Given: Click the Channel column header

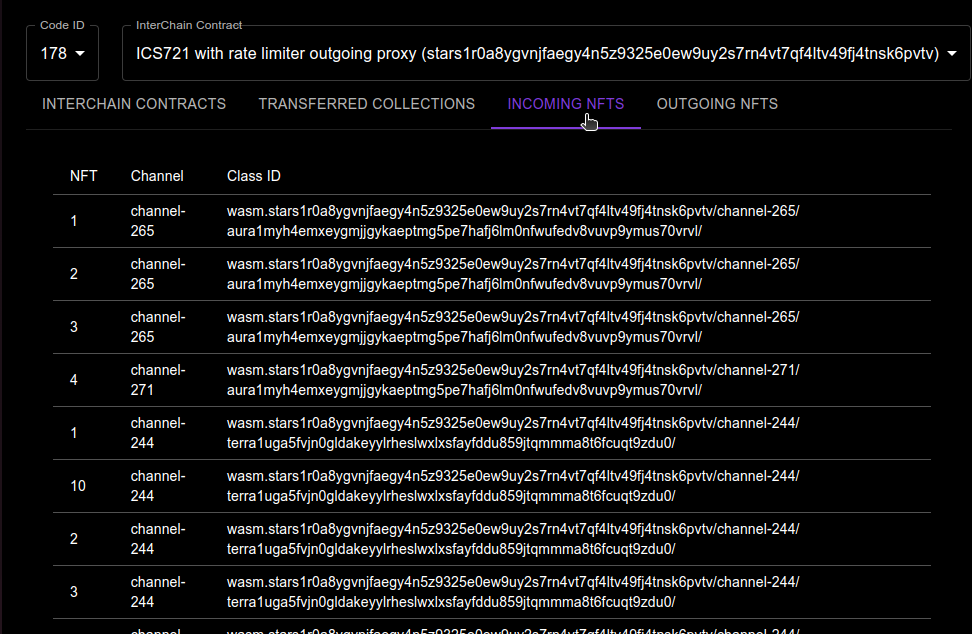Looking at the screenshot, I should [x=157, y=176].
